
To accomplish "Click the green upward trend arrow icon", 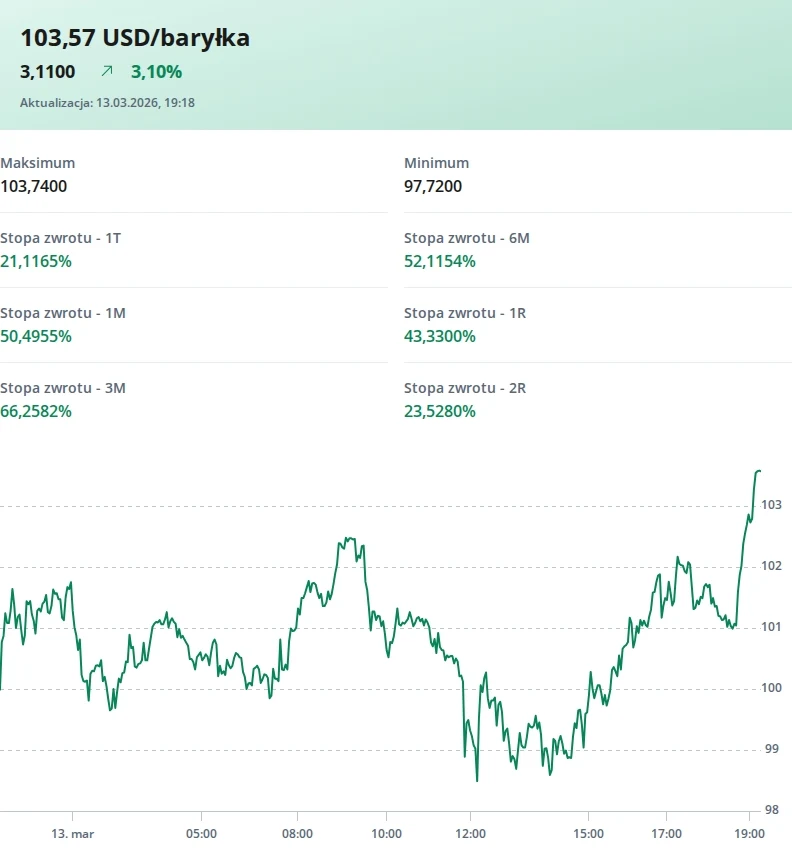I will 107,71.
